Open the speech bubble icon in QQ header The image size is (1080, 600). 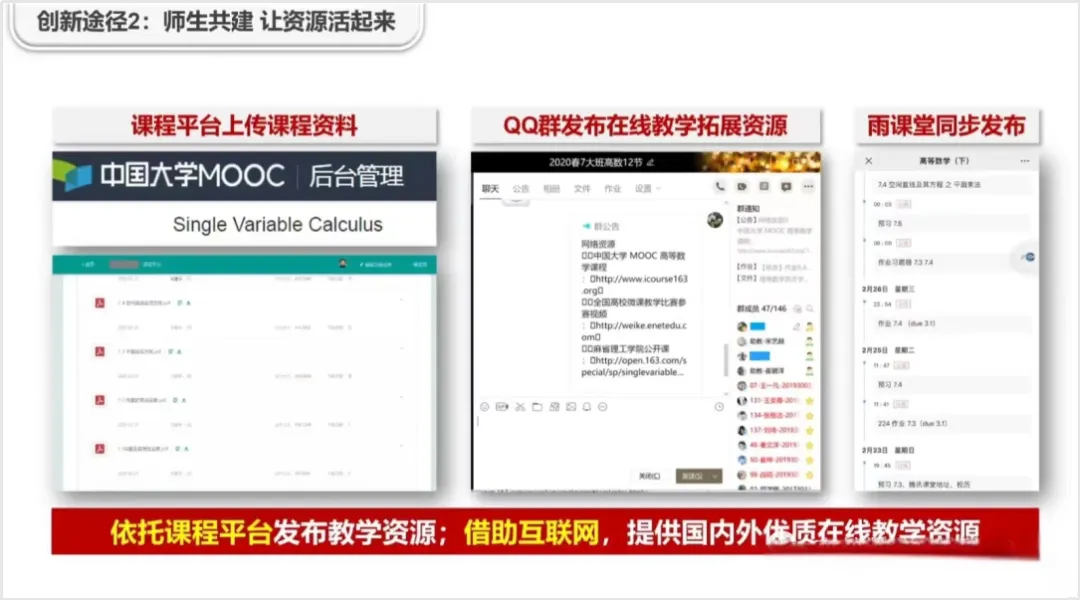pyautogui.click(x=786, y=187)
